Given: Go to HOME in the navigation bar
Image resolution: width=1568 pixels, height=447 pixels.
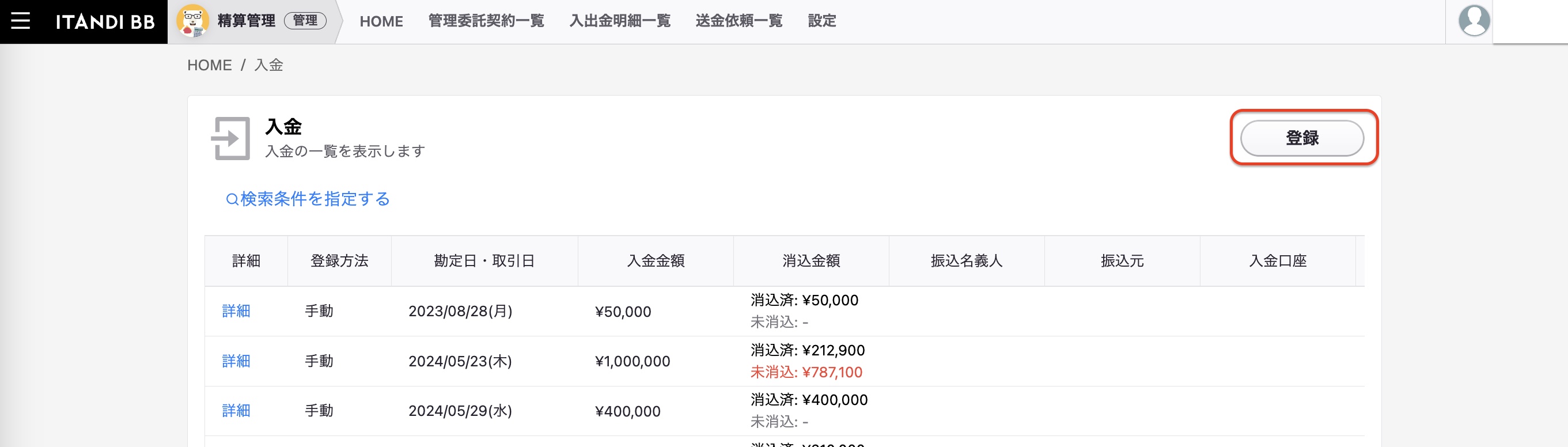Looking at the screenshot, I should (x=381, y=21).
